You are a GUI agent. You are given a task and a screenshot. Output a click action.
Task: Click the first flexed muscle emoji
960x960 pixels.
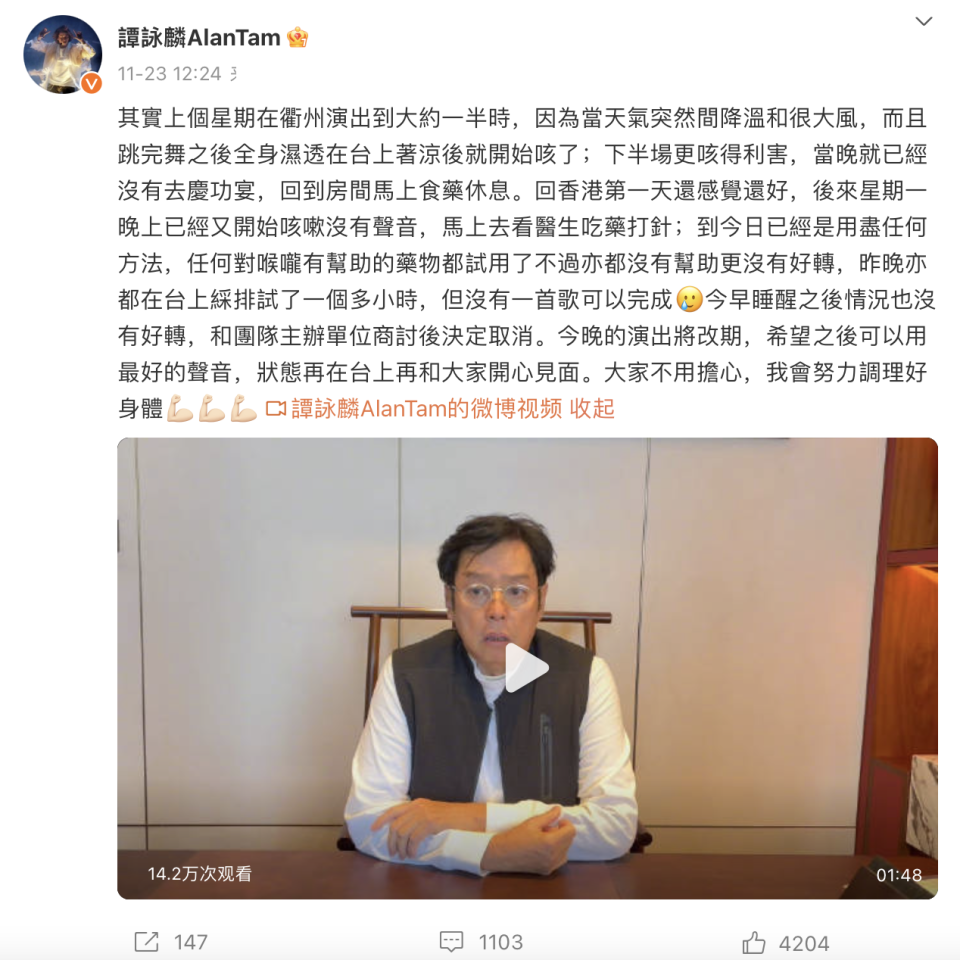(x=179, y=408)
